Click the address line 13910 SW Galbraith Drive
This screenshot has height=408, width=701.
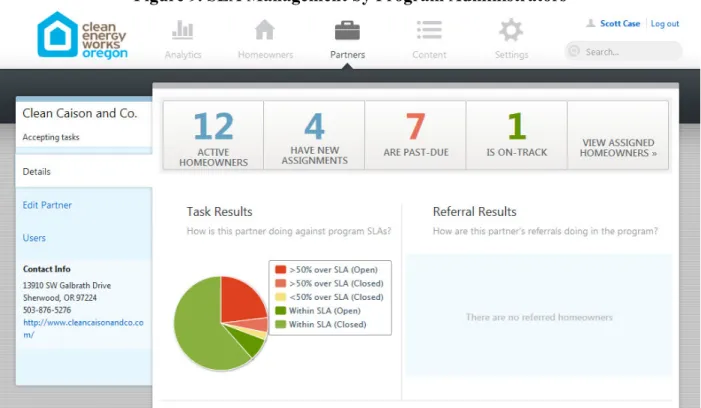click(67, 286)
